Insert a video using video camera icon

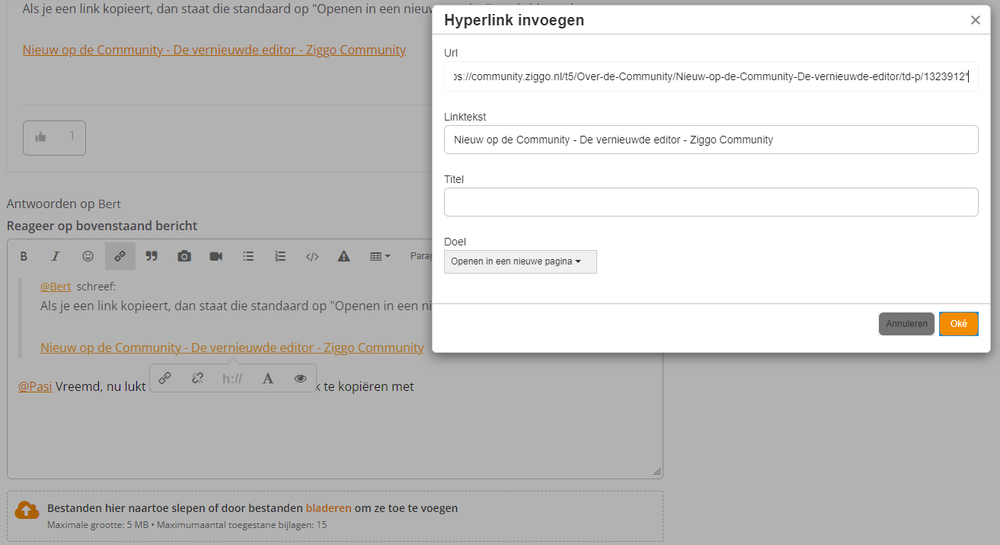216,256
